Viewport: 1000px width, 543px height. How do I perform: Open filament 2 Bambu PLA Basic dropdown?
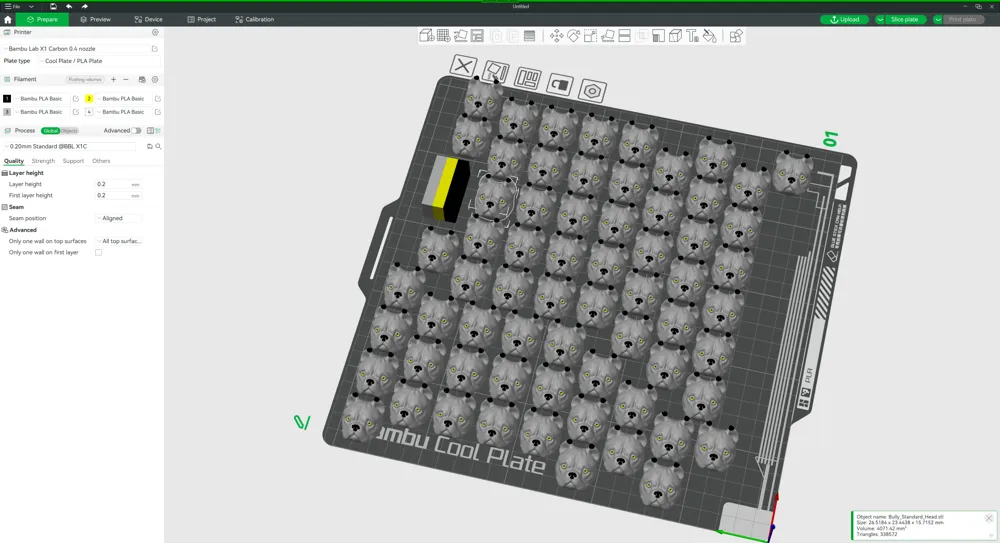124,99
